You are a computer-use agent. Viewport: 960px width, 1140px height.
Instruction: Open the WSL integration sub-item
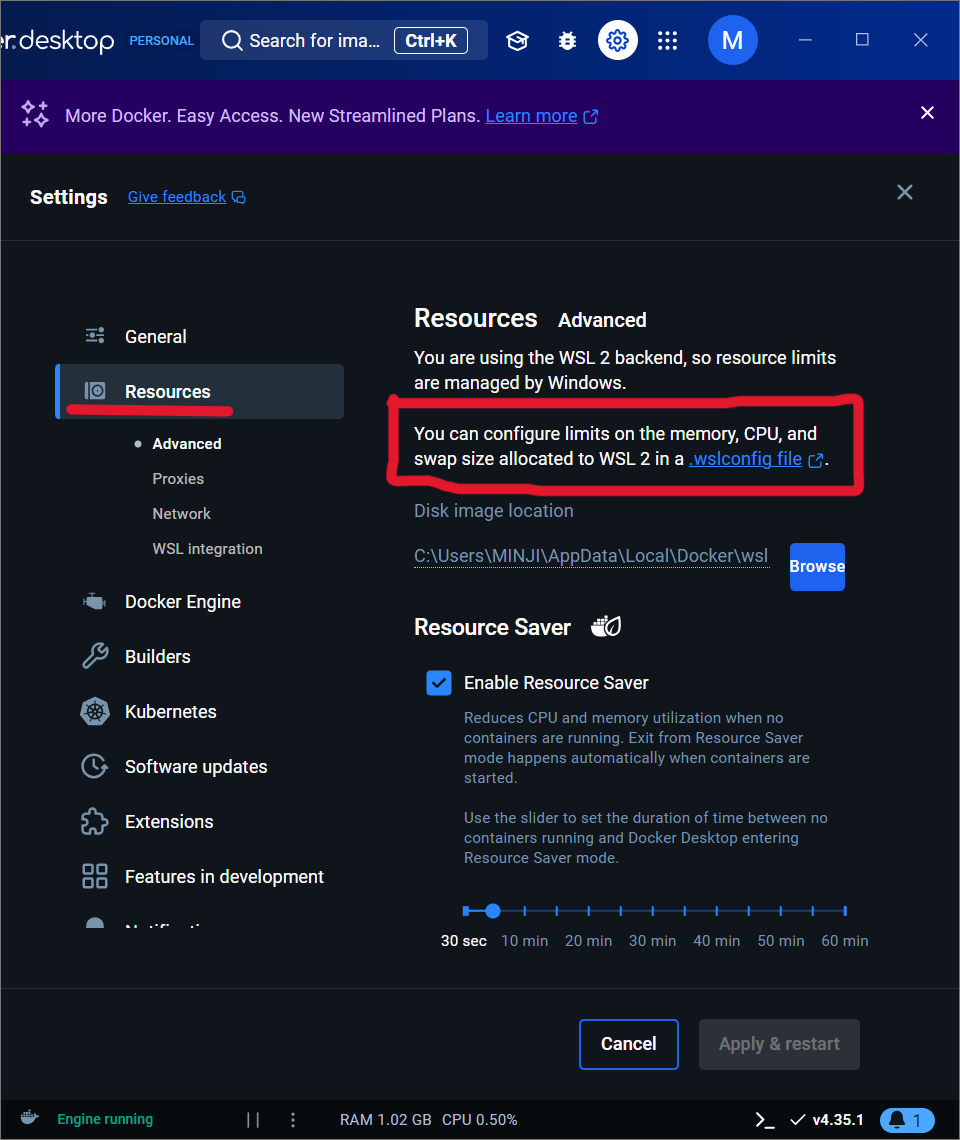(207, 549)
